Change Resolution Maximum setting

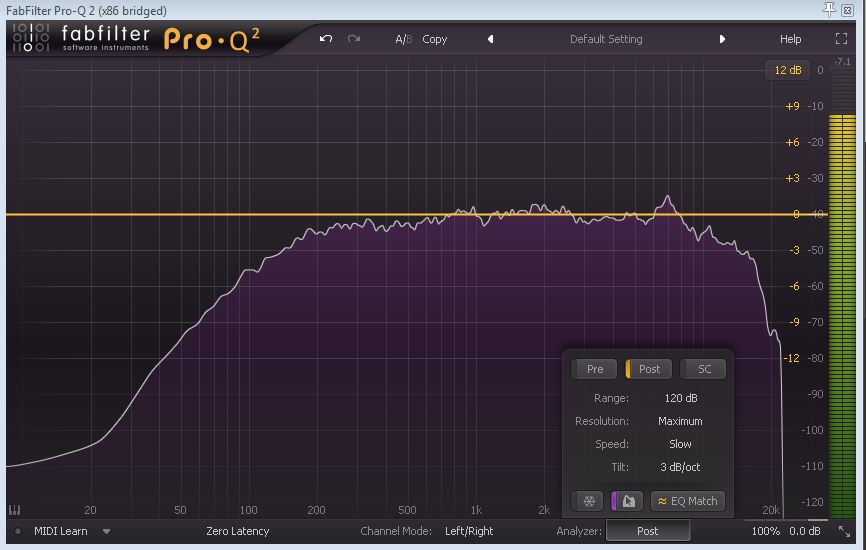680,421
